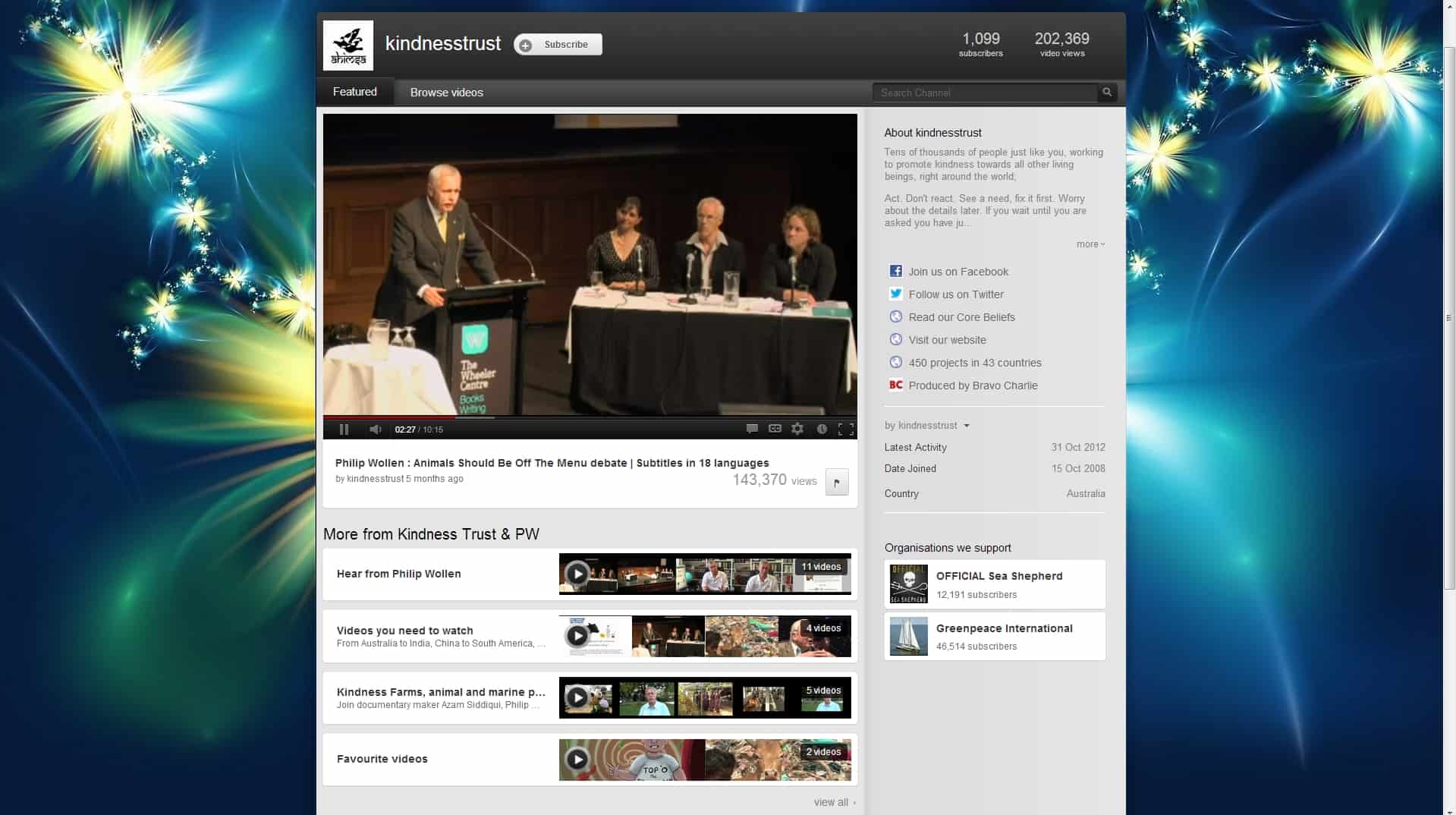Screen dimensions: 1456x815
Task: Click the Twitter bird icon
Action: (896, 294)
